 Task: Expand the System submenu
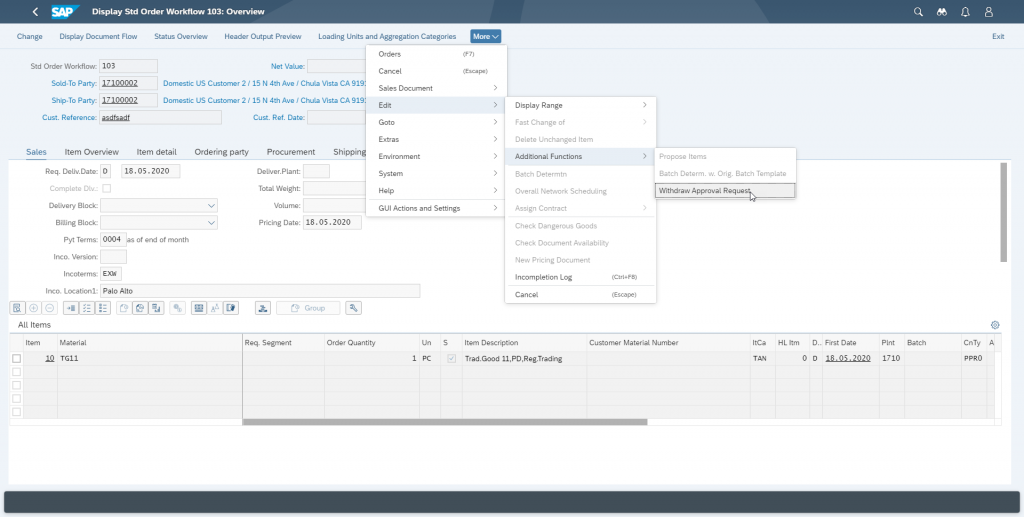coord(436,174)
